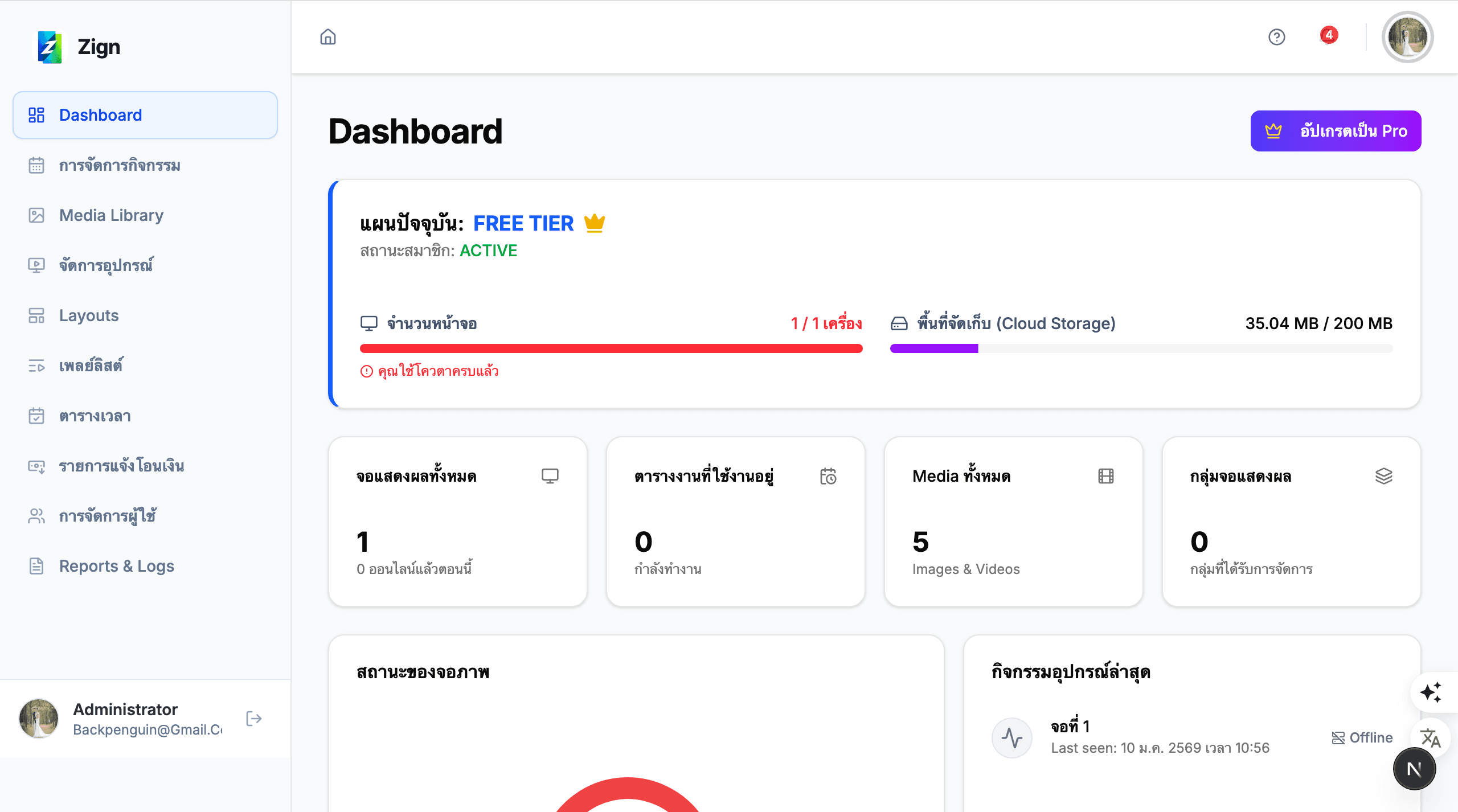
Task: Open the Administrator profile avatar
Action: pos(1407,36)
